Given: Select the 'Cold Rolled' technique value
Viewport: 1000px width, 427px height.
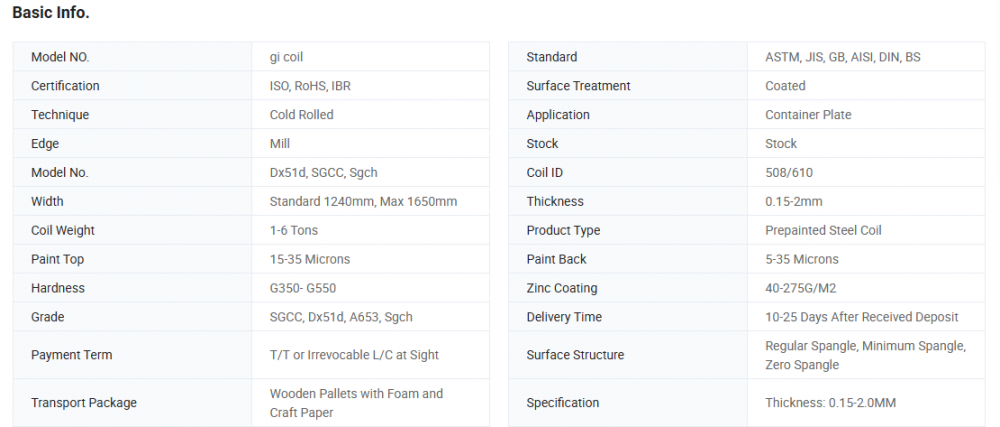Looking at the screenshot, I should (301, 115).
